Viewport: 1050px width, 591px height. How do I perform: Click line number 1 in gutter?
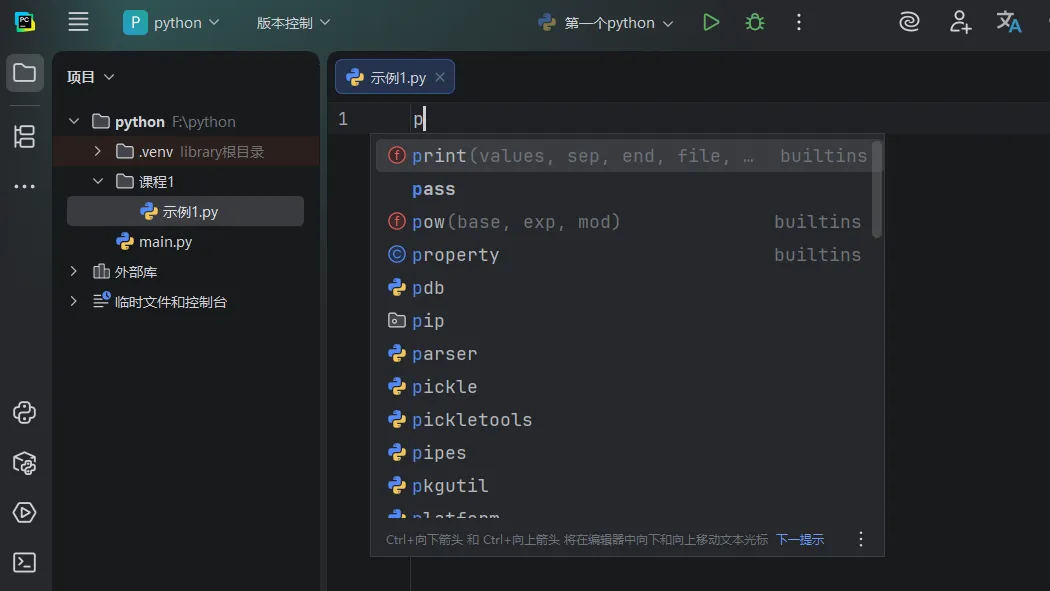click(x=343, y=119)
